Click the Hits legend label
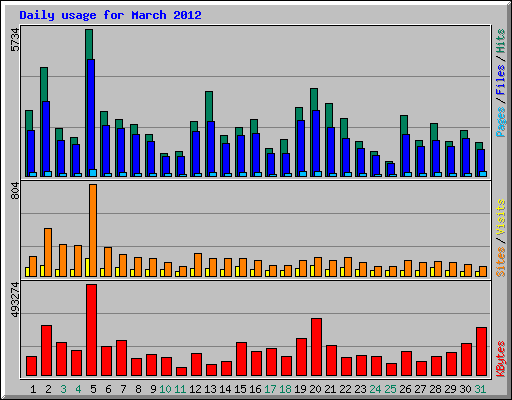 (500, 41)
